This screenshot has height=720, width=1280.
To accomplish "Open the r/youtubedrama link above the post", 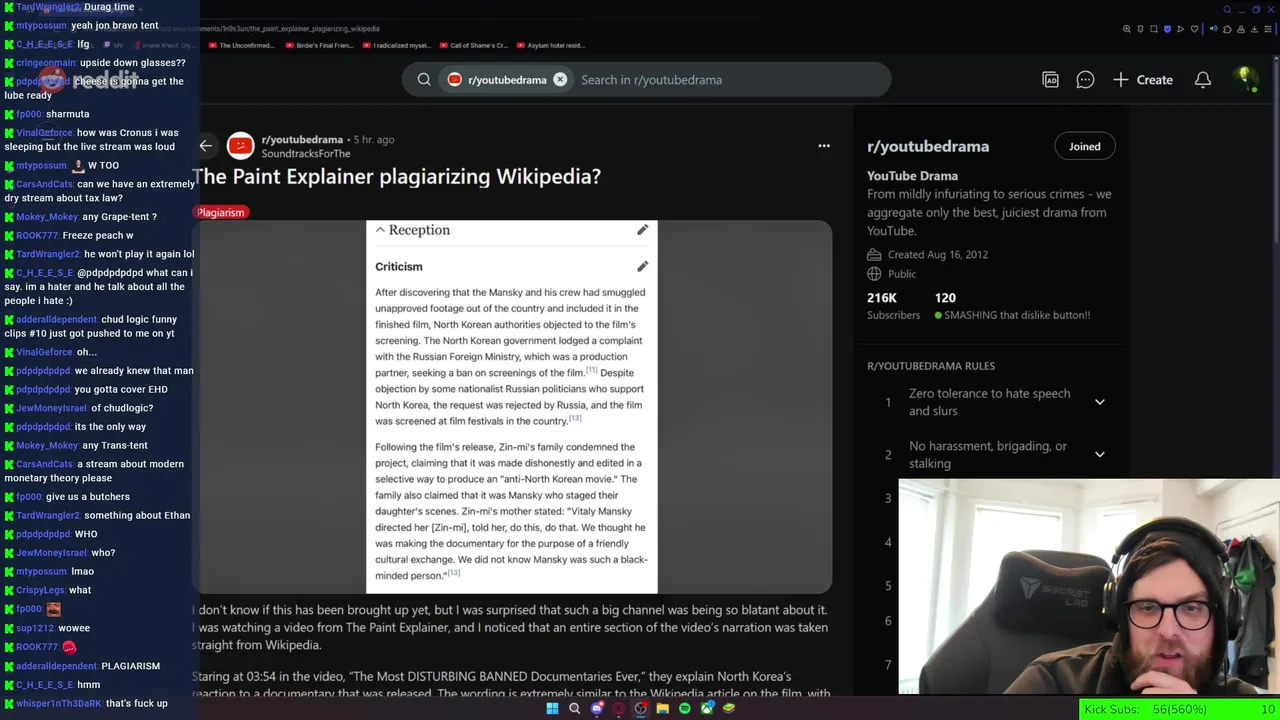I will pyautogui.click(x=302, y=140).
